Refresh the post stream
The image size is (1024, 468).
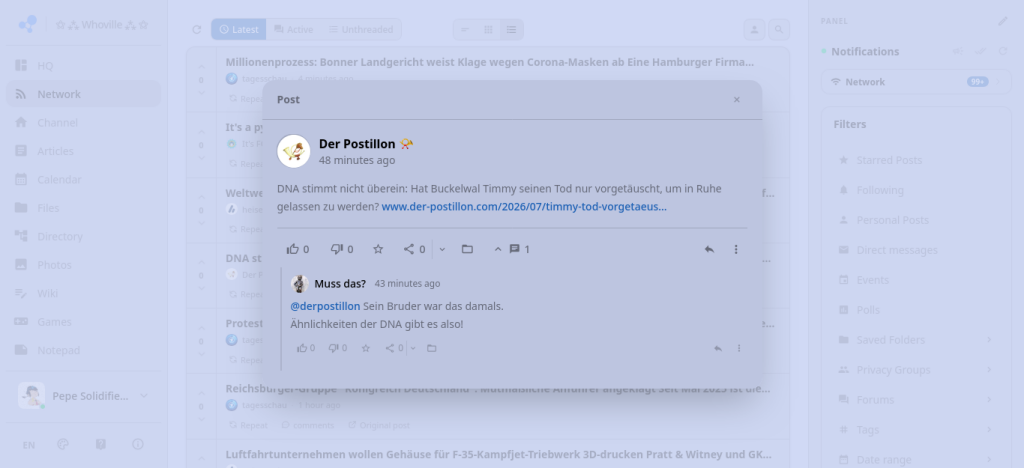[x=197, y=29]
